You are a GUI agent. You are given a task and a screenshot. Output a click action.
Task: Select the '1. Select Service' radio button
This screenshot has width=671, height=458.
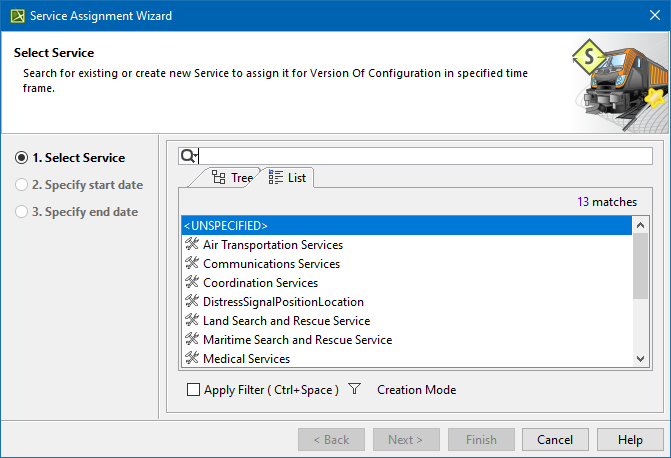click(21, 158)
